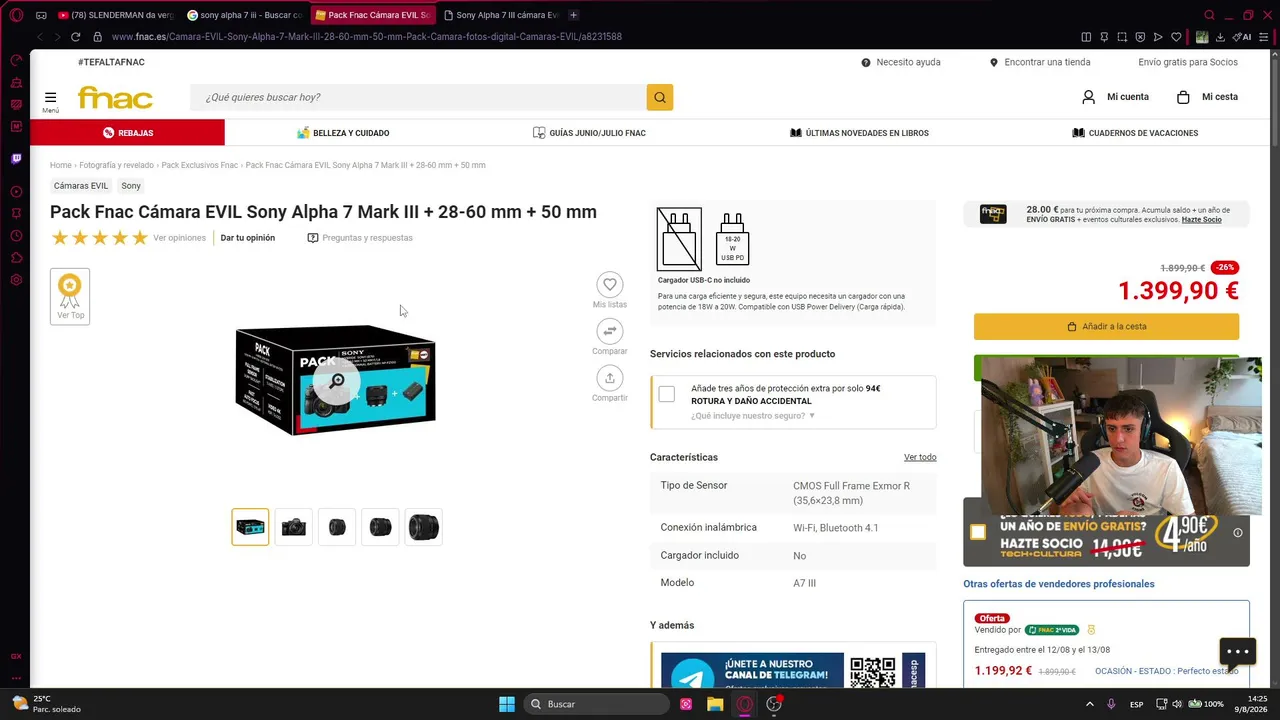Click Añadir a la cesta button
The image size is (1280, 720).
click(1106, 327)
